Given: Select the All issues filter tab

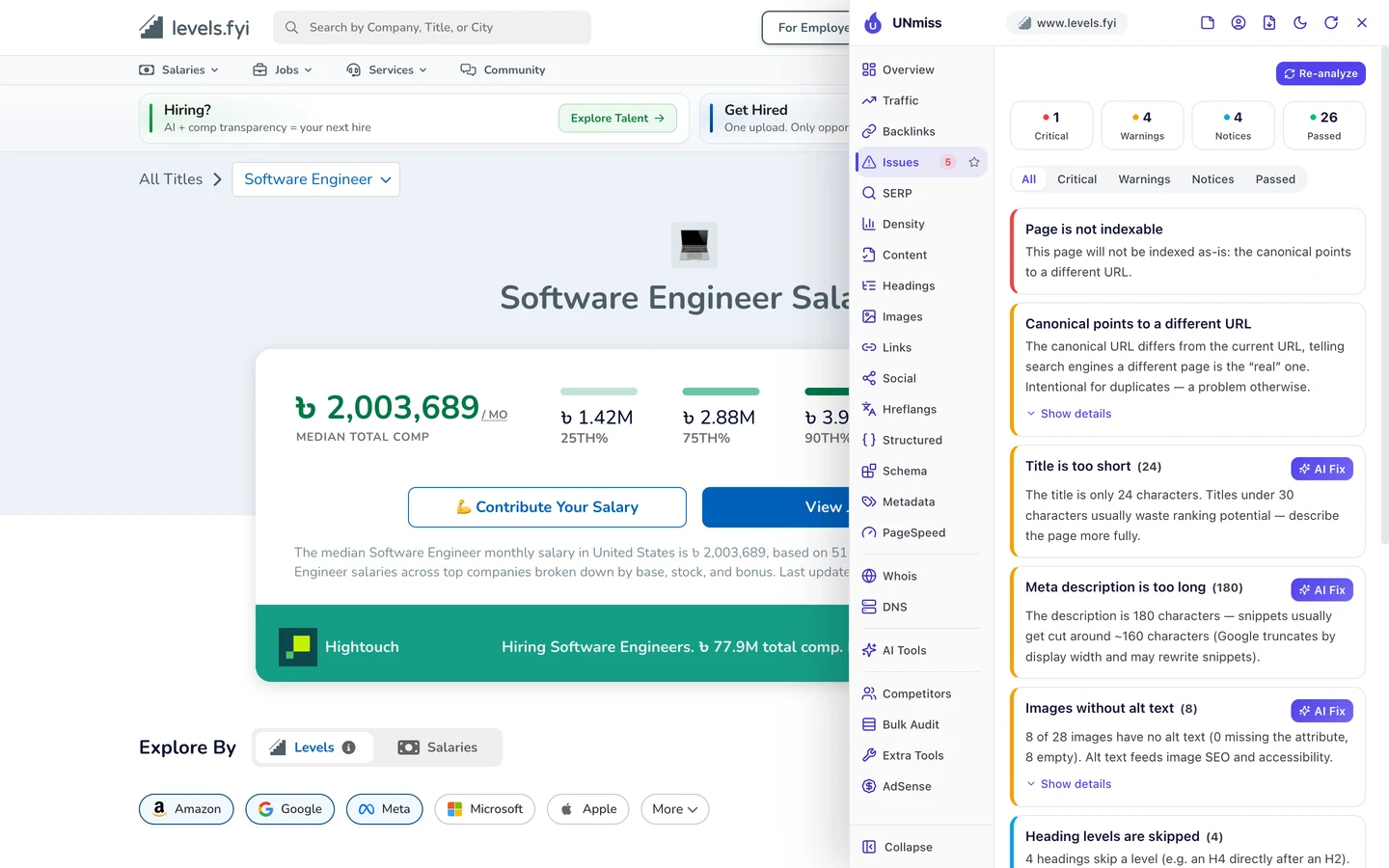Looking at the screenshot, I should coord(1029,179).
